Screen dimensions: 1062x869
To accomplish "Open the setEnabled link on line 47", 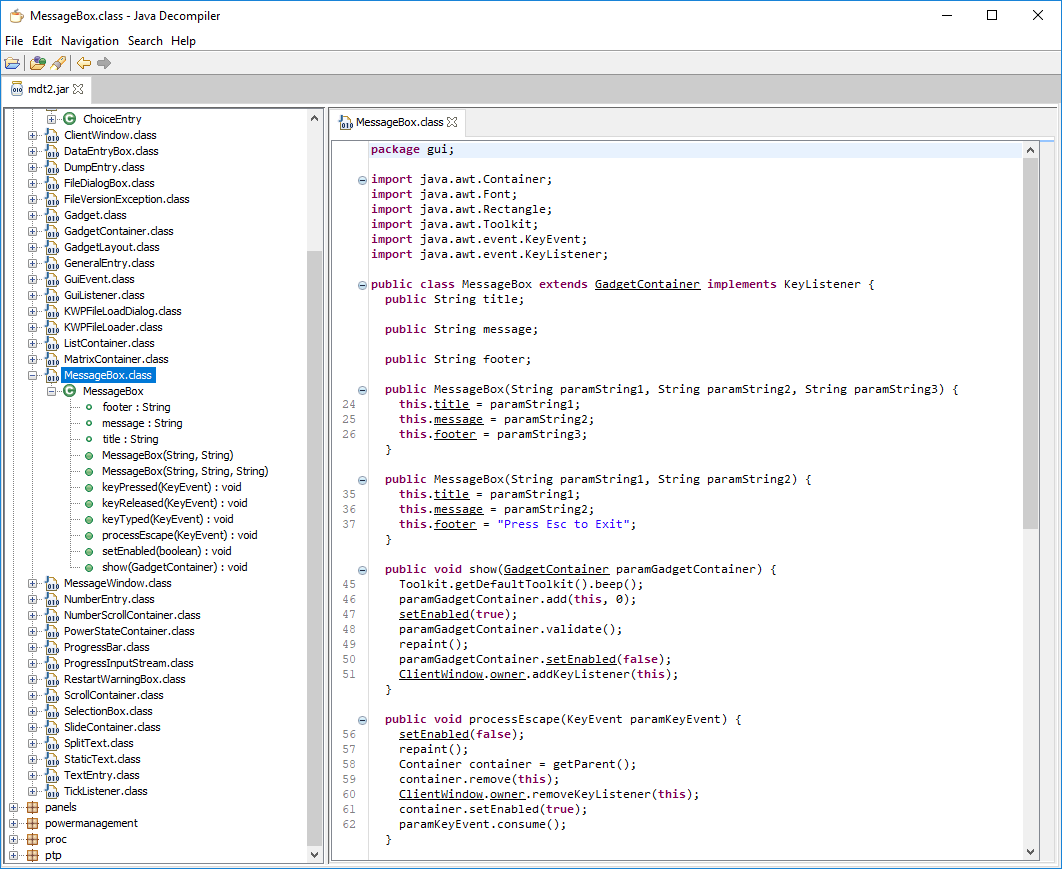I will (434, 614).
